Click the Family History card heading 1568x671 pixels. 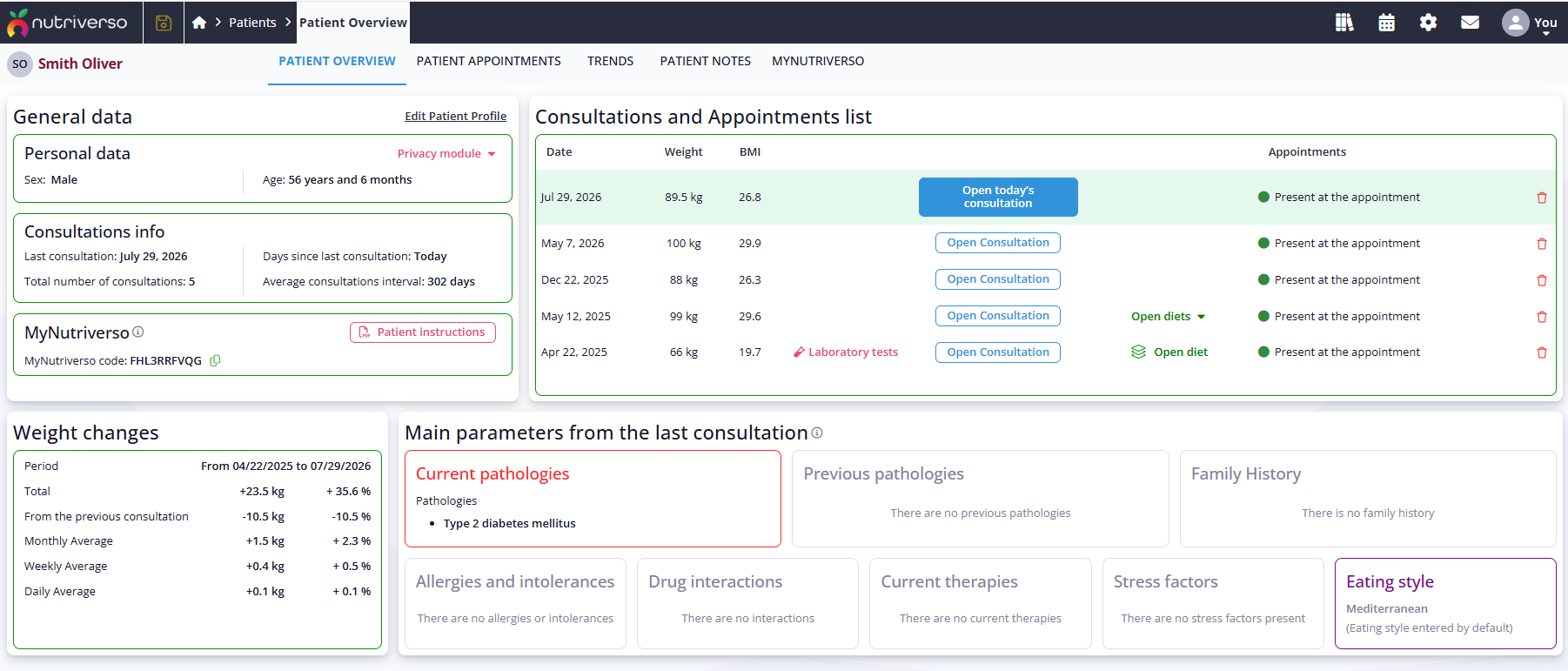pos(1246,473)
